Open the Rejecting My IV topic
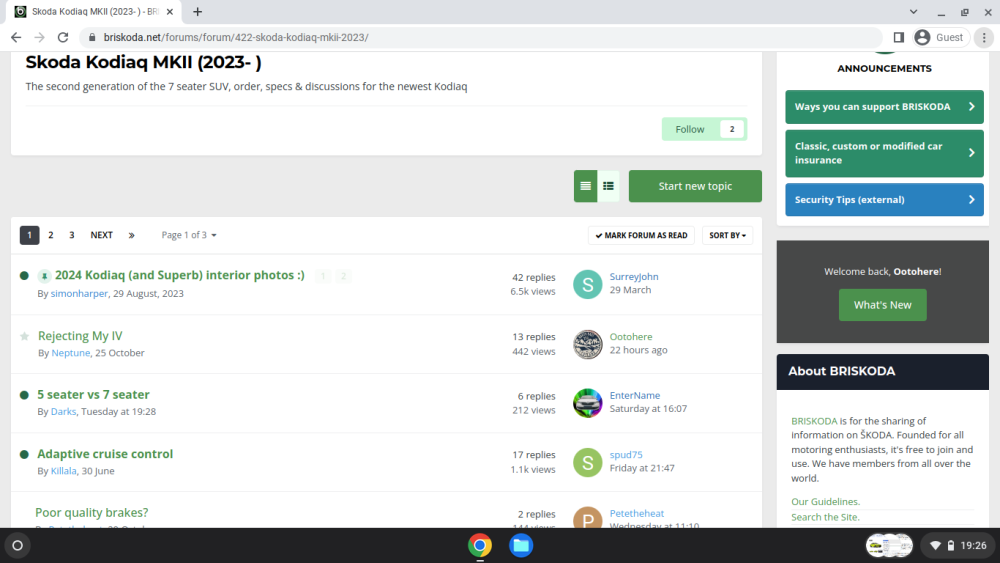1000x563 pixels. click(80, 336)
